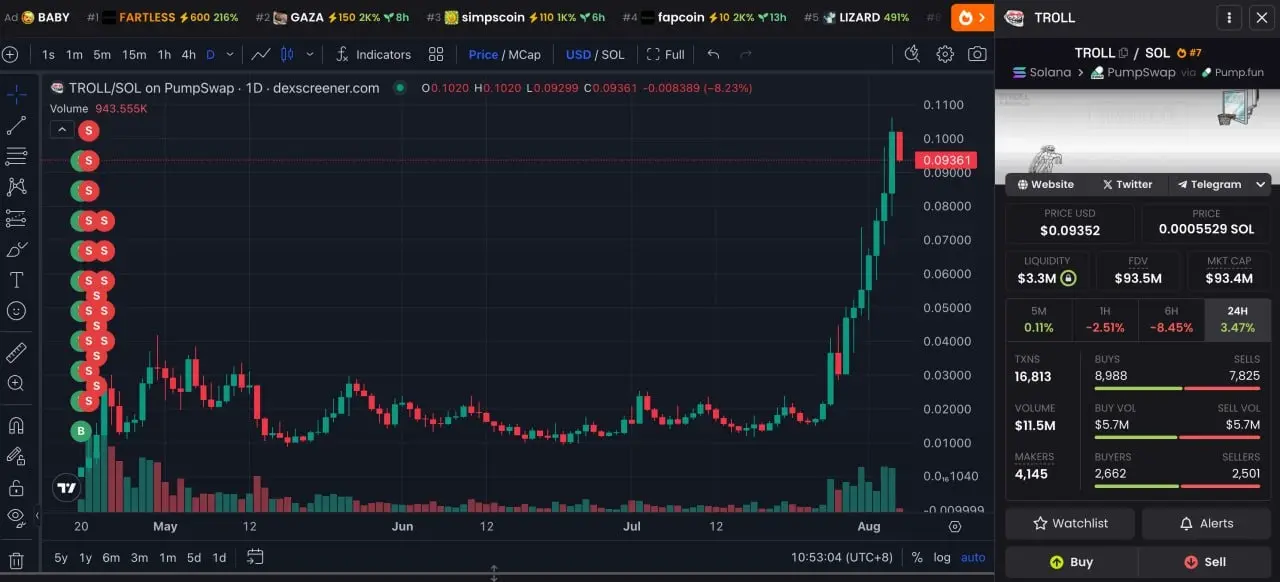Open the Indicators menu
This screenshot has width=1280, height=582.
[373, 54]
